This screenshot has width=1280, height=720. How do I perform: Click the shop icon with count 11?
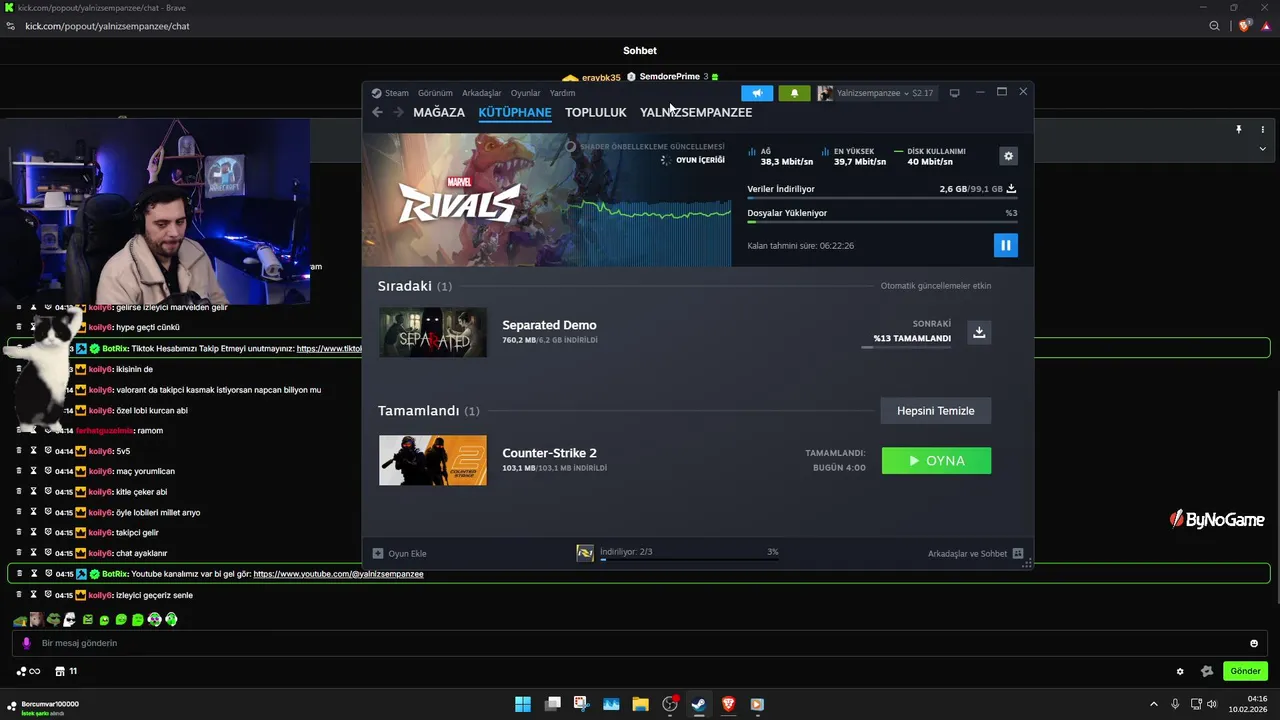point(66,671)
